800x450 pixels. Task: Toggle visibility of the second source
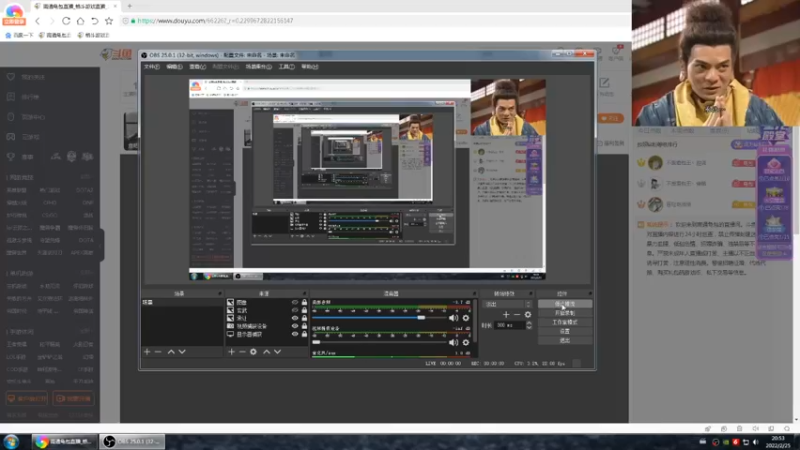pos(295,310)
